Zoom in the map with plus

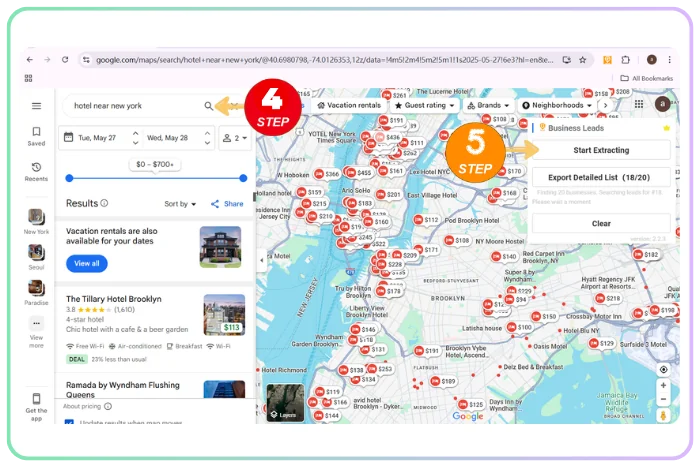663,385
